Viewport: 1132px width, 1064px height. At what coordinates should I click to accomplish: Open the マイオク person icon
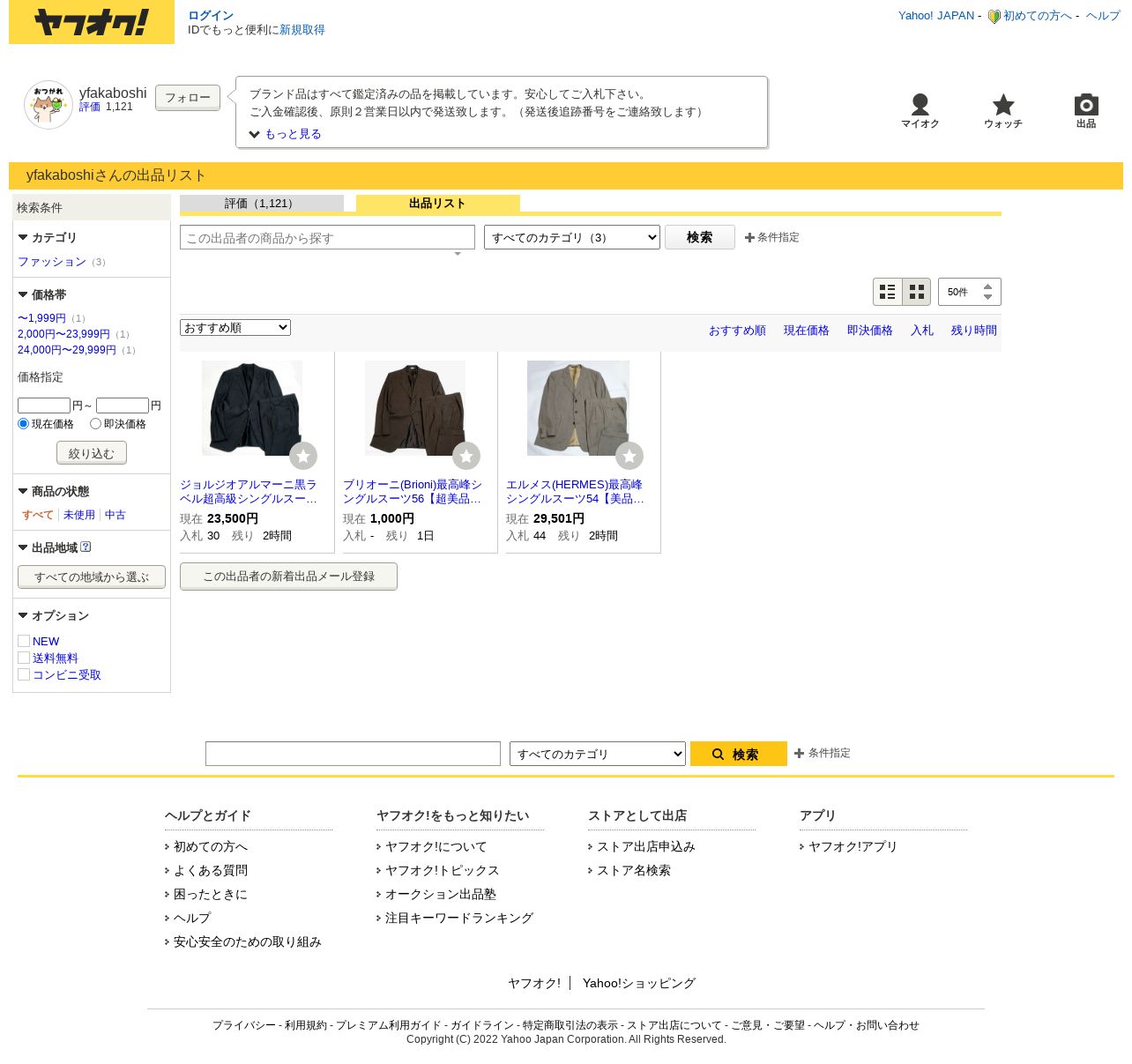(920, 105)
